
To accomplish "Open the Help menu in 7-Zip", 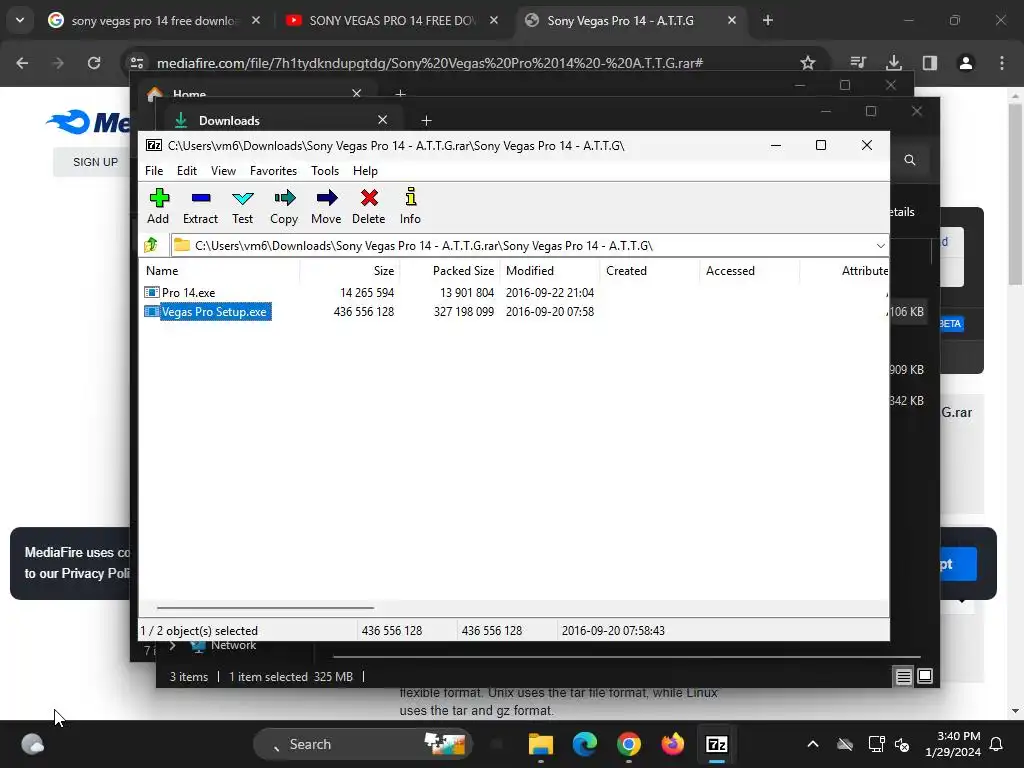I will coord(365,170).
